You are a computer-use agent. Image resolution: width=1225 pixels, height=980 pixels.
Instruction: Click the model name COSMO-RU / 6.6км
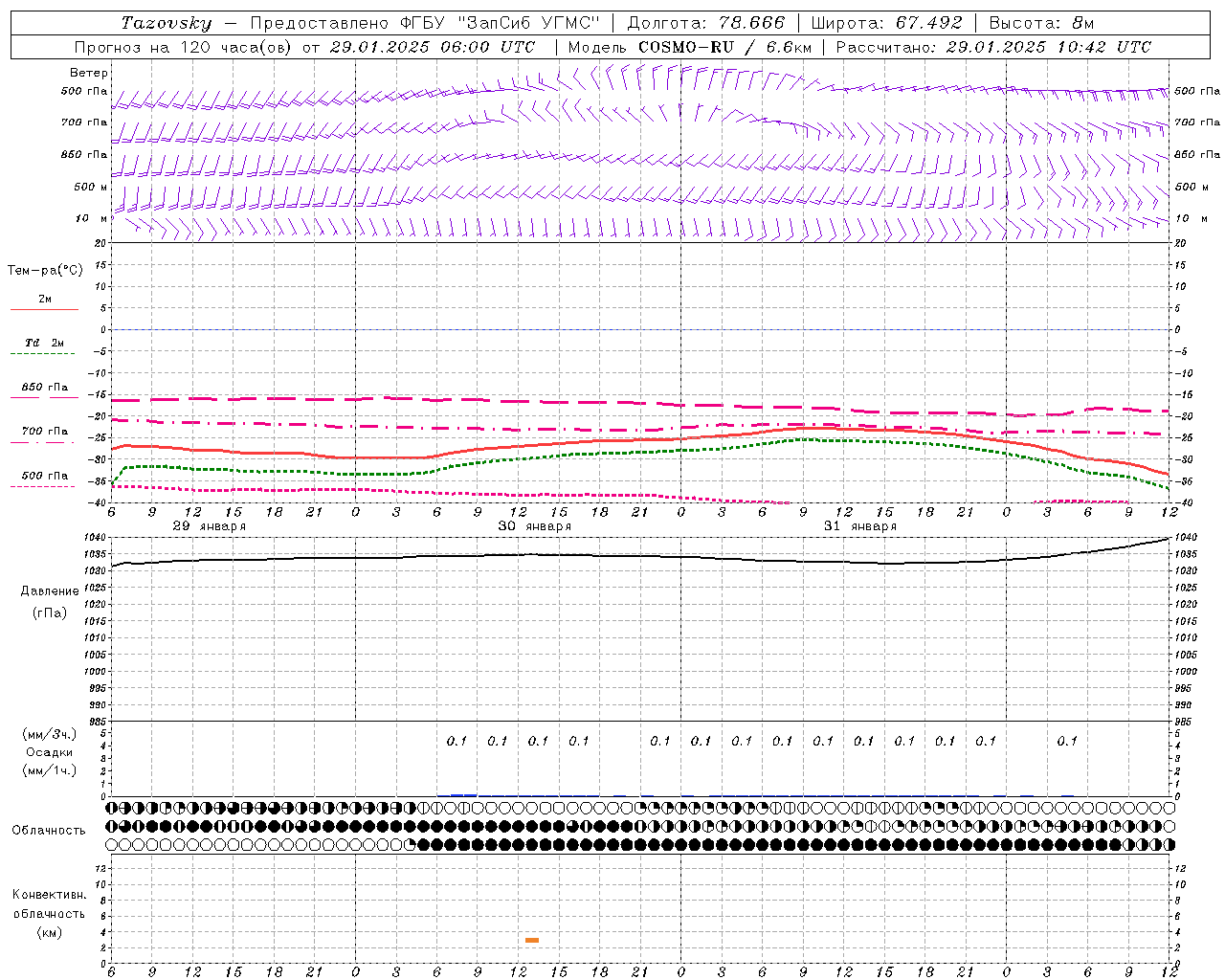tap(725, 47)
